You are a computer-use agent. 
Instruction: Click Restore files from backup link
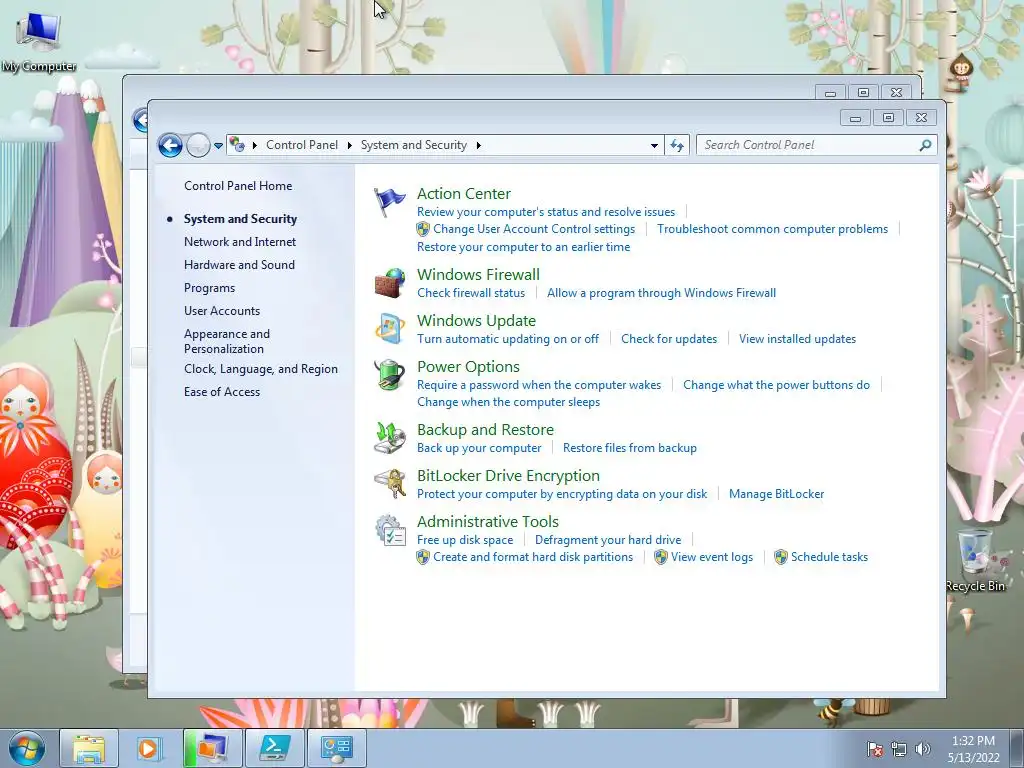pos(630,448)
